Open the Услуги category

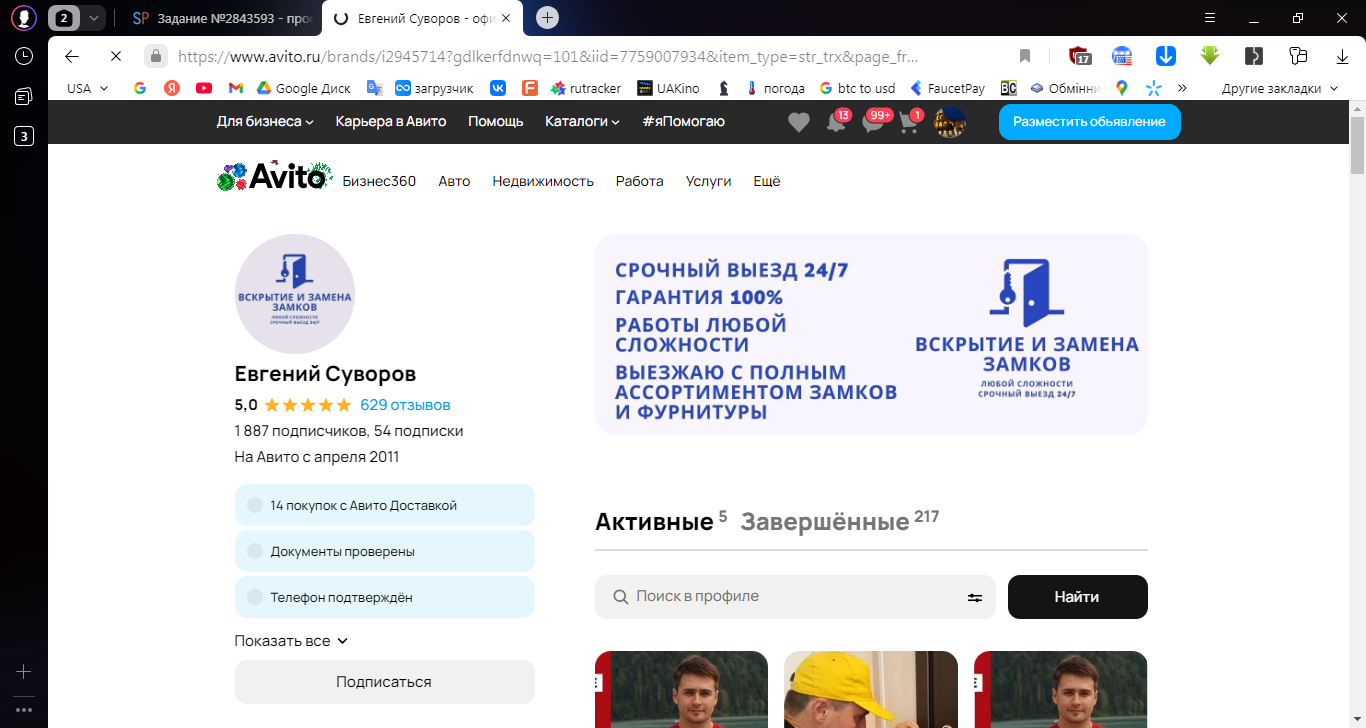point(709,181)
